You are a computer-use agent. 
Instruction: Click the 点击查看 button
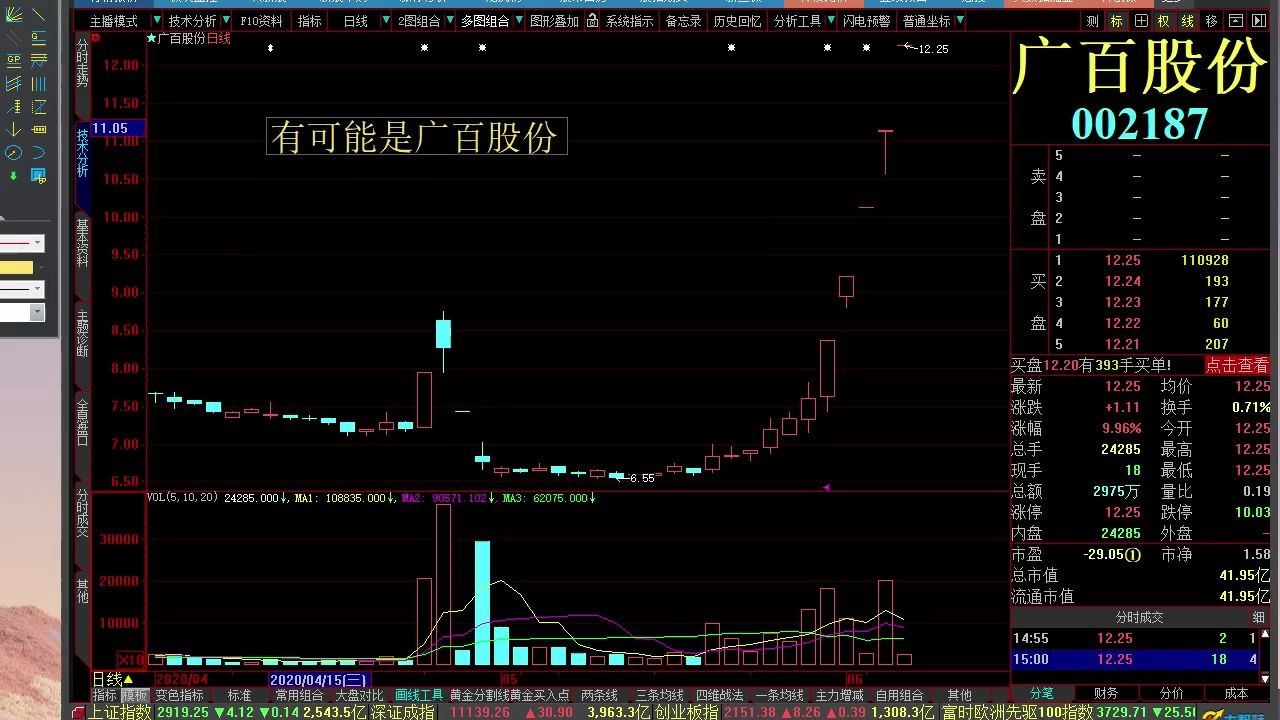click(1237, 365)
